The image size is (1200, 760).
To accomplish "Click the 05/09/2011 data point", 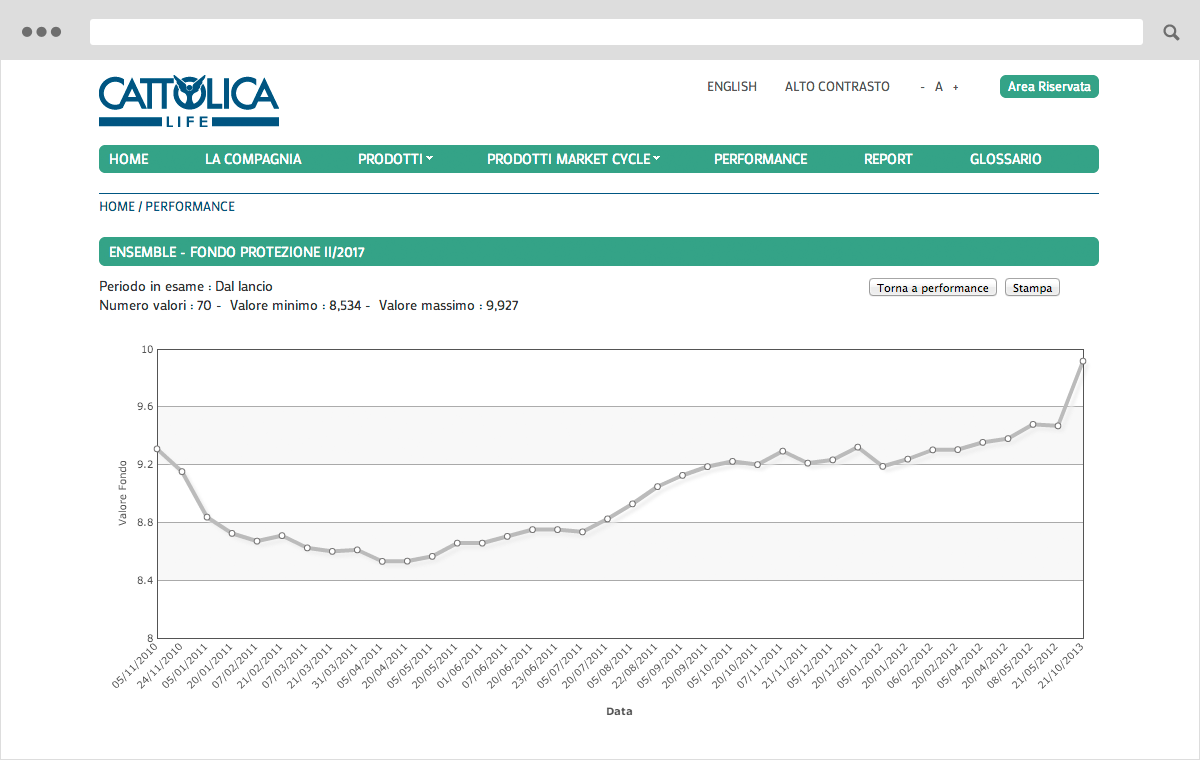I will tap(682, 475).
